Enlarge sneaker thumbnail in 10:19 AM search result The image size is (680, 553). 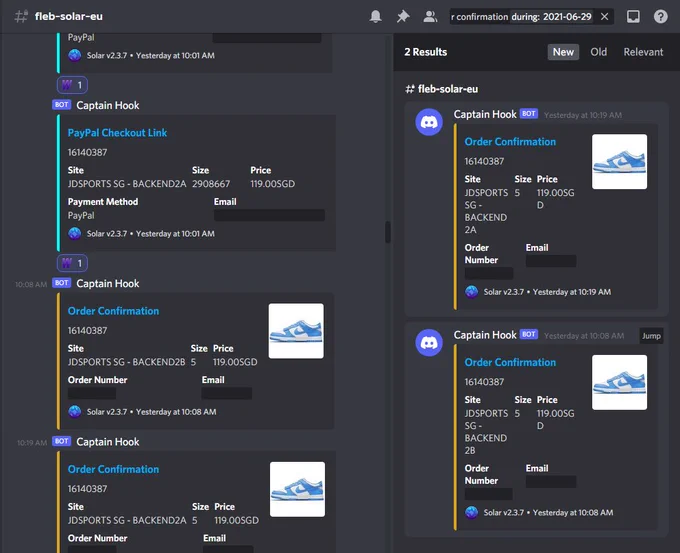(x=619, y=161)
